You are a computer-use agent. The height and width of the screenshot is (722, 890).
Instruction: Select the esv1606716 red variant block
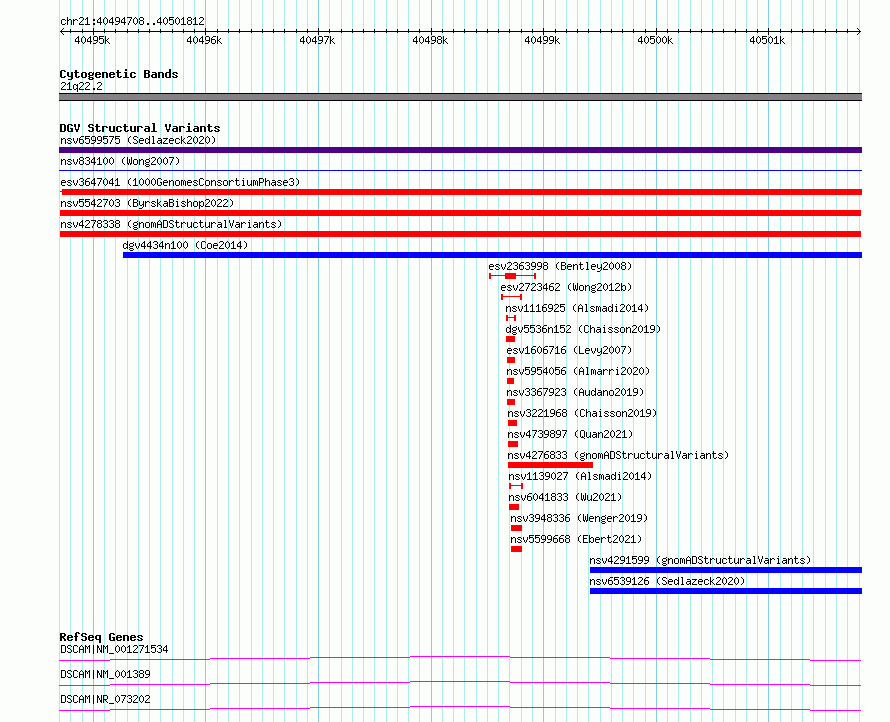click(x=511, y=360)
